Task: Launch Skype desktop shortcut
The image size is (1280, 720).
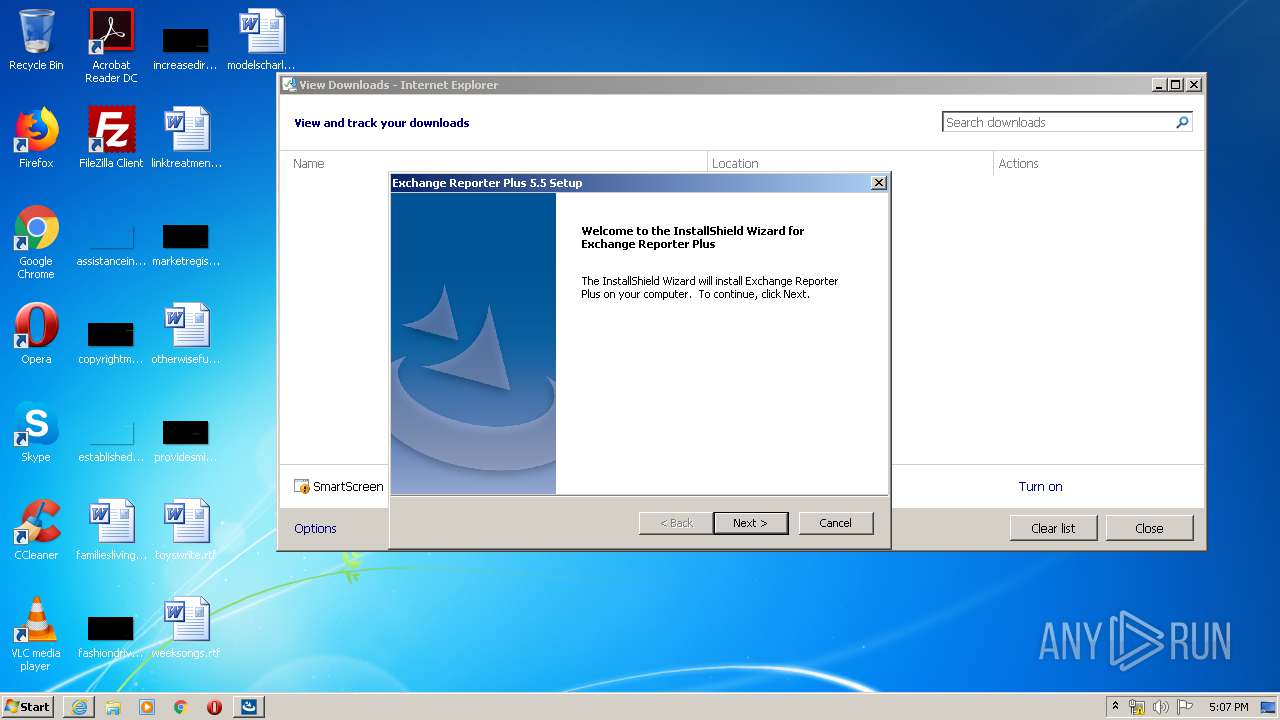Action: 36,431
